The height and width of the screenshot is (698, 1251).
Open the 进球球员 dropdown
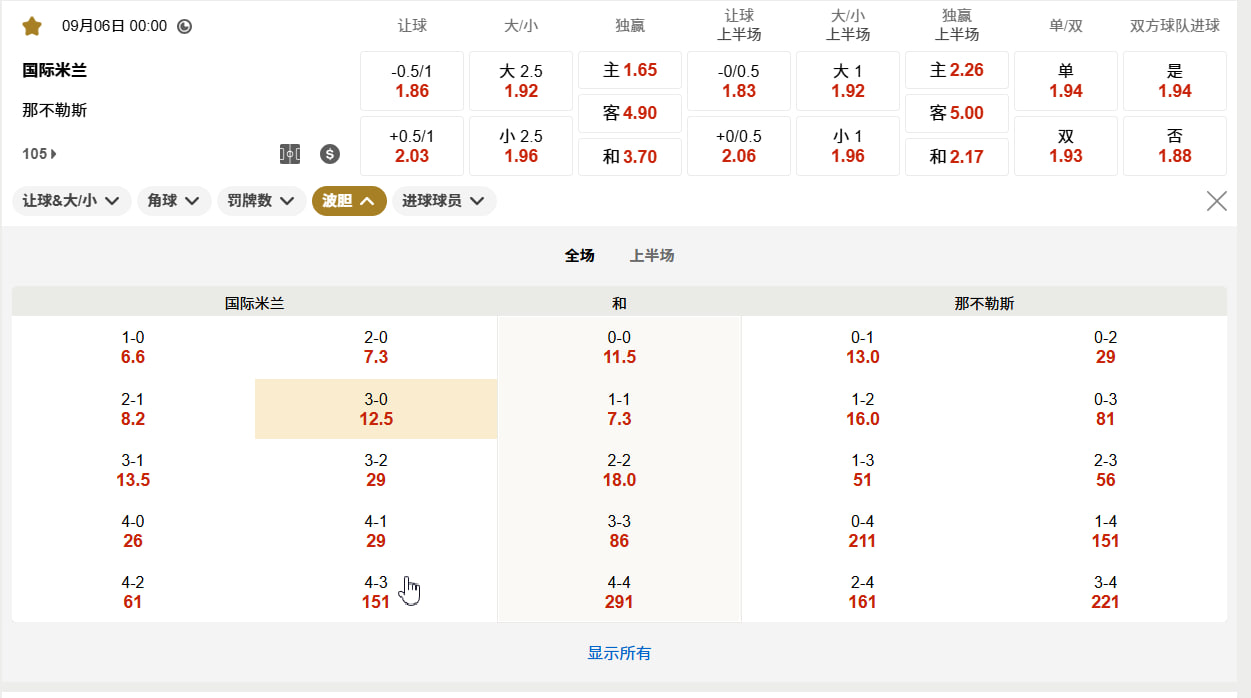444,201
